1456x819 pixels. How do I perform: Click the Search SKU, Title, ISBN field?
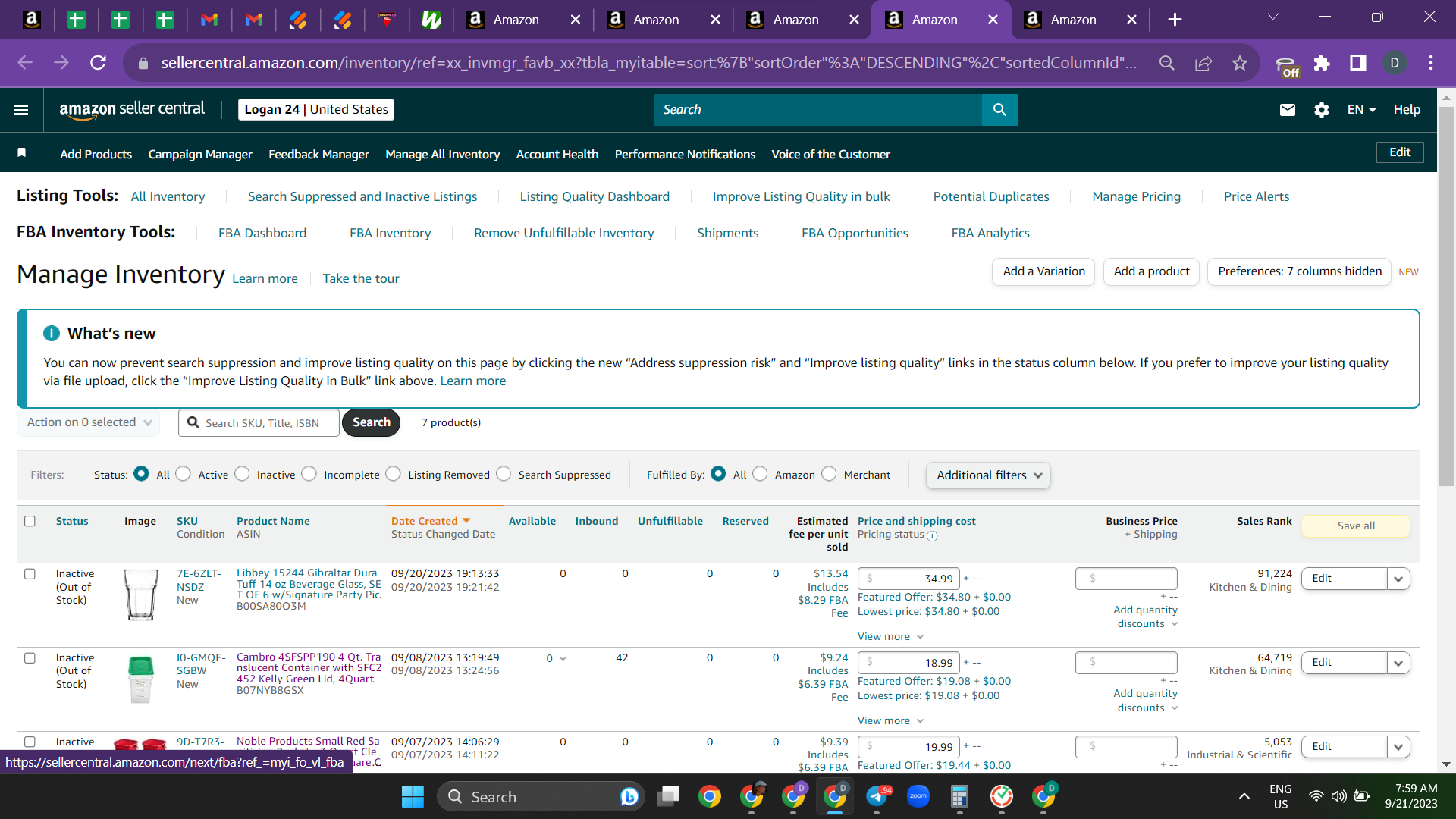259,422
